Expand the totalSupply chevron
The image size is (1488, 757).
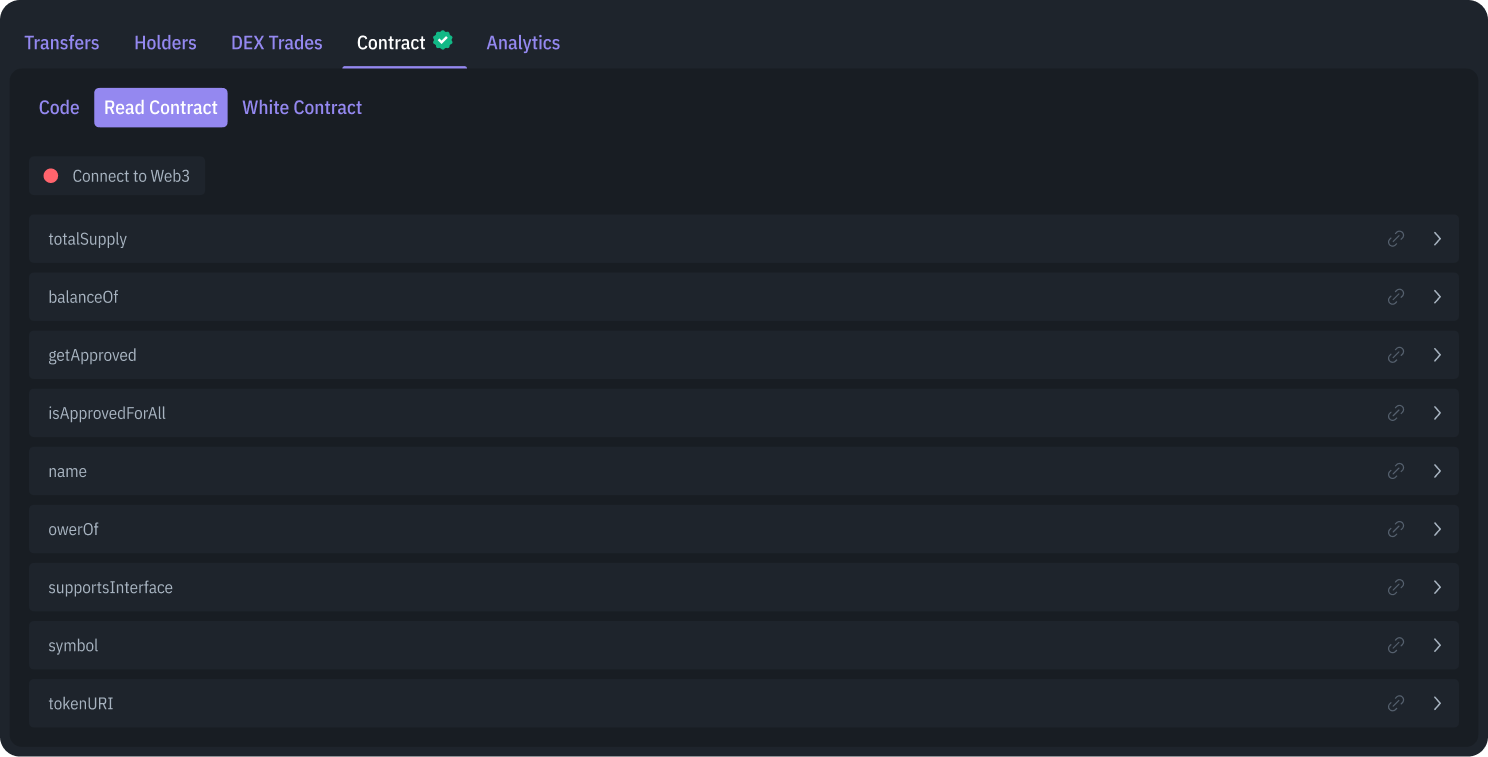(1437, 239)
